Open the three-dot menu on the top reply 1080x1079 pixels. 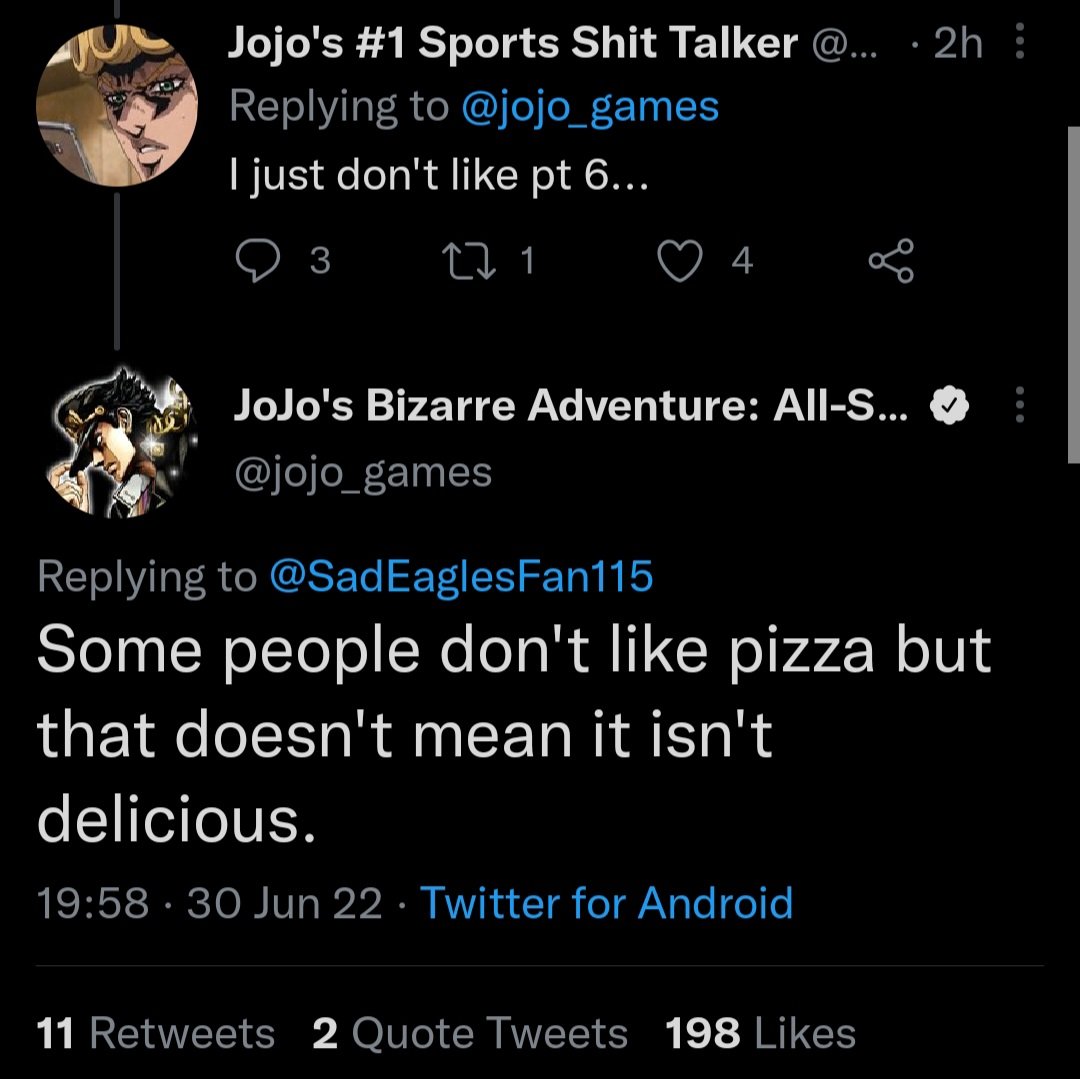pyautogui.click(x=1021, y=41)
